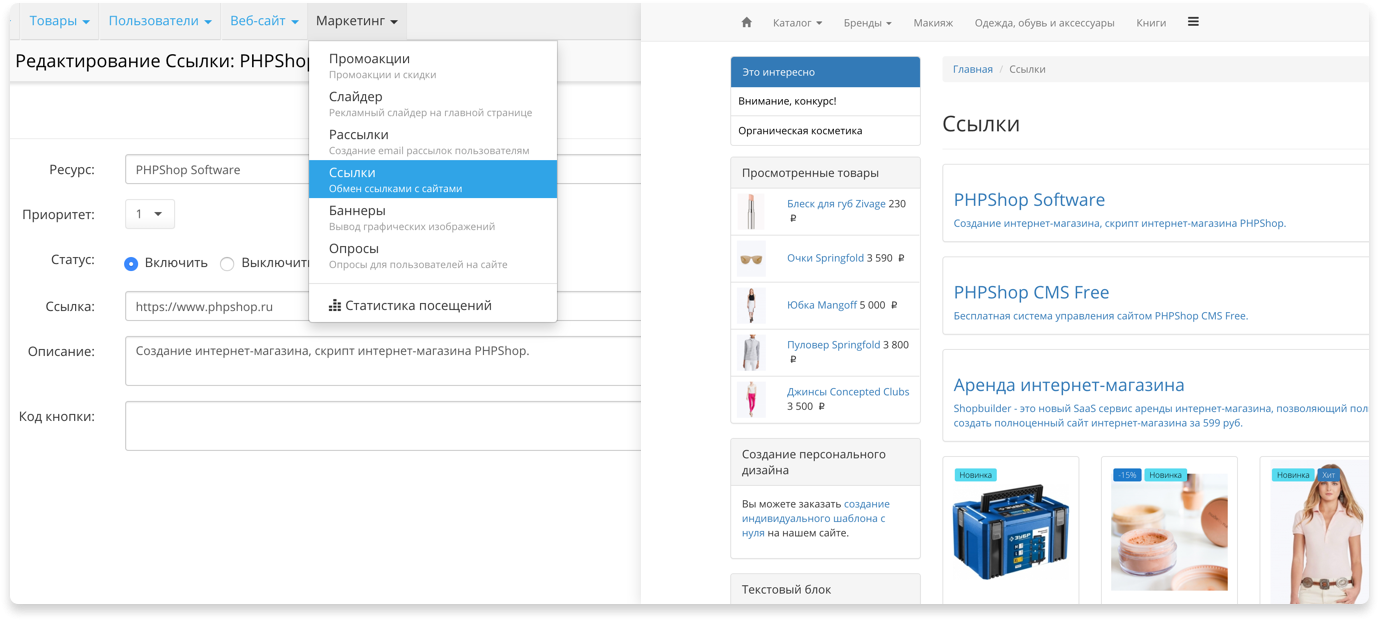Choose Рассылки from the Маркетинг menu
Viewport: 1379px width, 621px height.
click(x=433, y=141)
